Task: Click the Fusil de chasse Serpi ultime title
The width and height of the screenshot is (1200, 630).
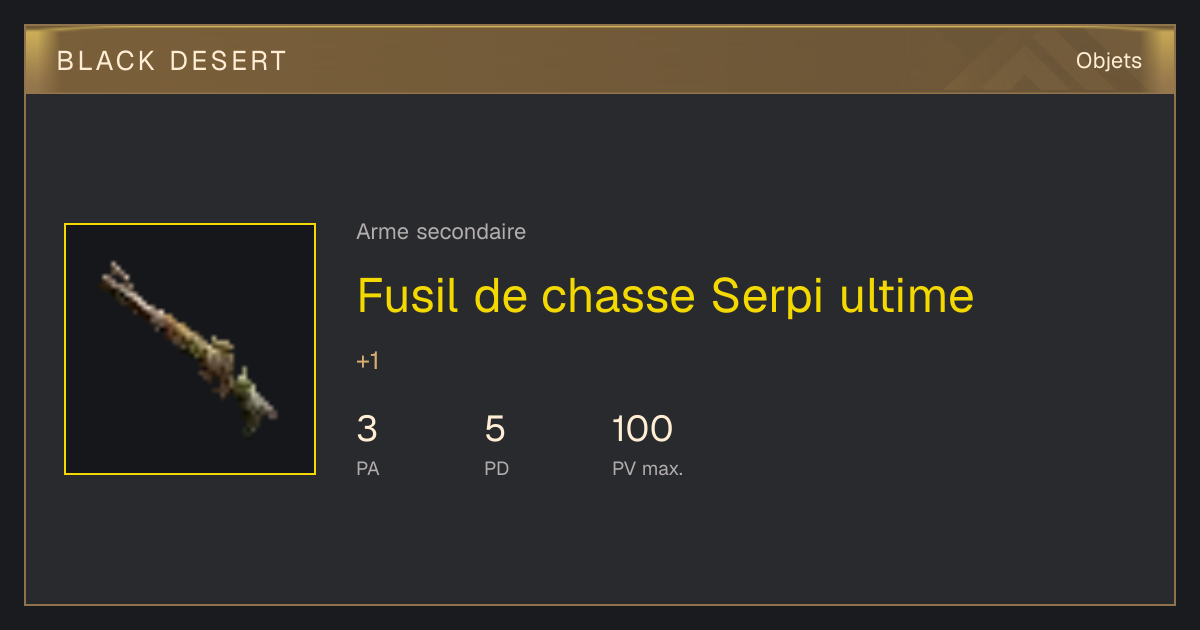Action: [665, 296]
